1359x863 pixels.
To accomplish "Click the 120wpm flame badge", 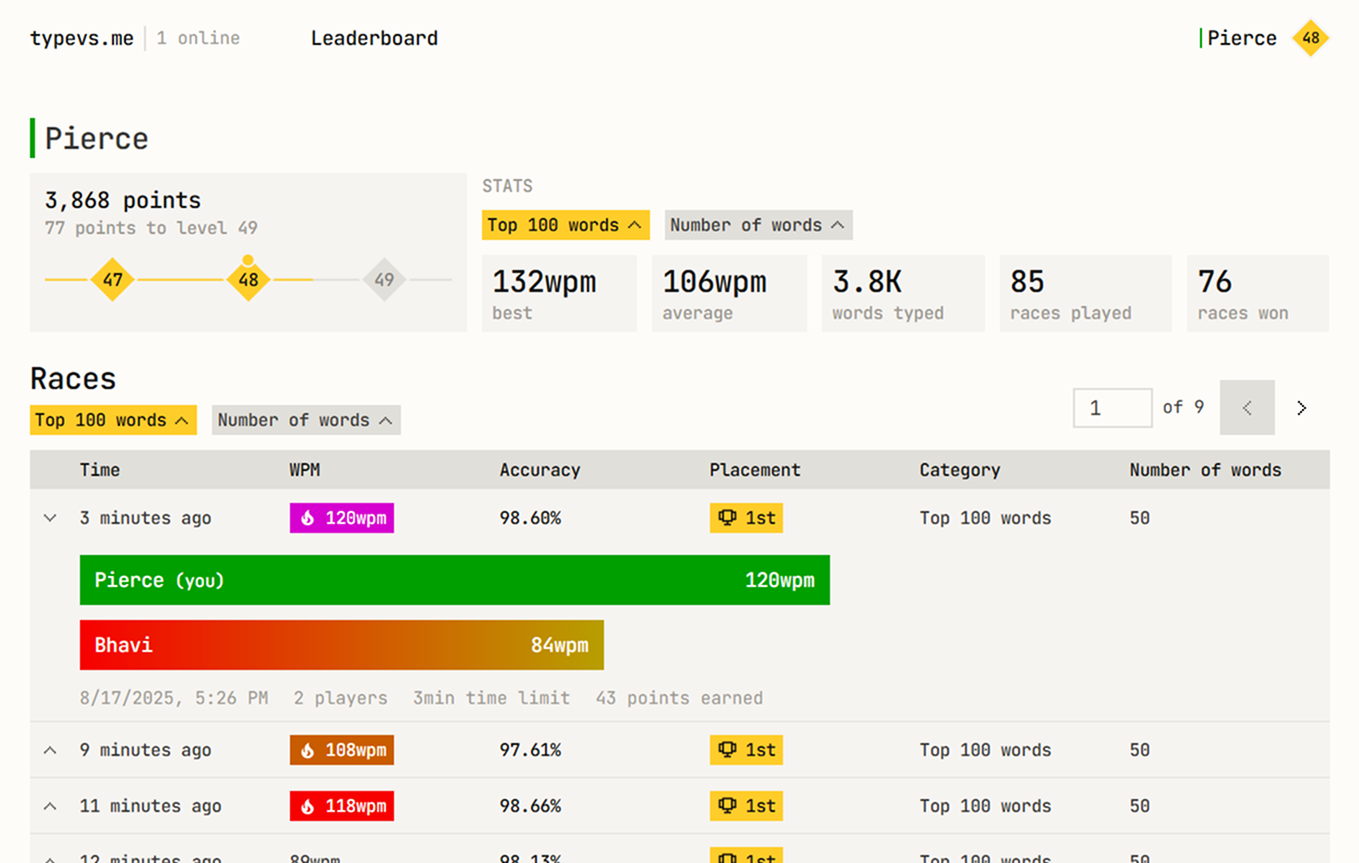I will [x=342, y=518].
